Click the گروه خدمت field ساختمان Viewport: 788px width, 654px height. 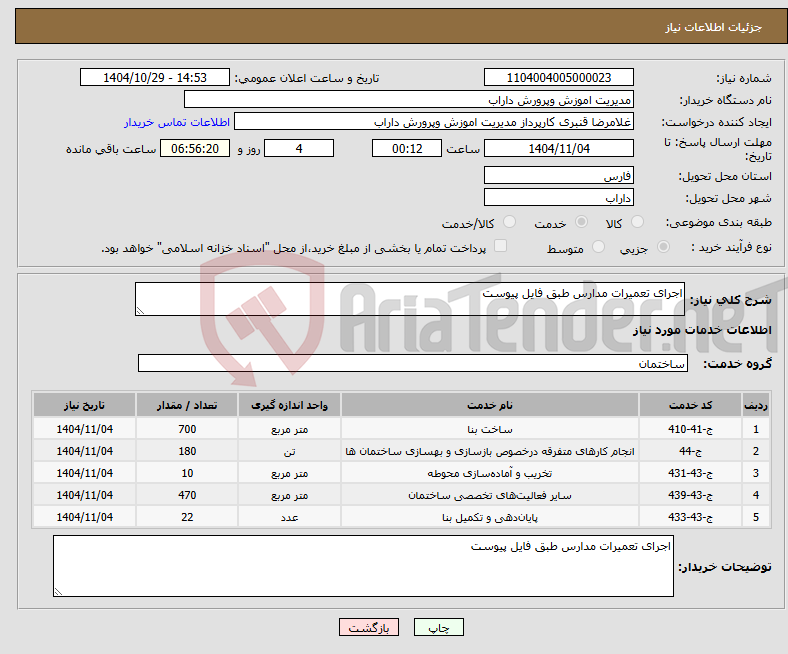pyautogui.click(x=413, y=363)
